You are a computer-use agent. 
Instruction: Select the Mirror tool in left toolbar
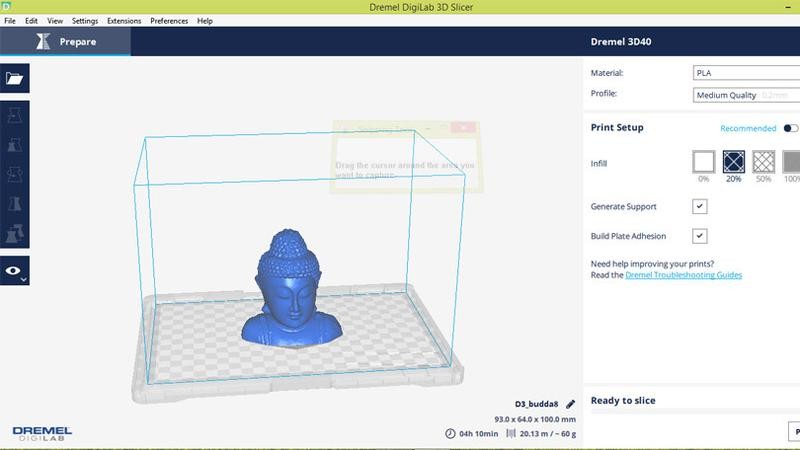tap(15, 204)
